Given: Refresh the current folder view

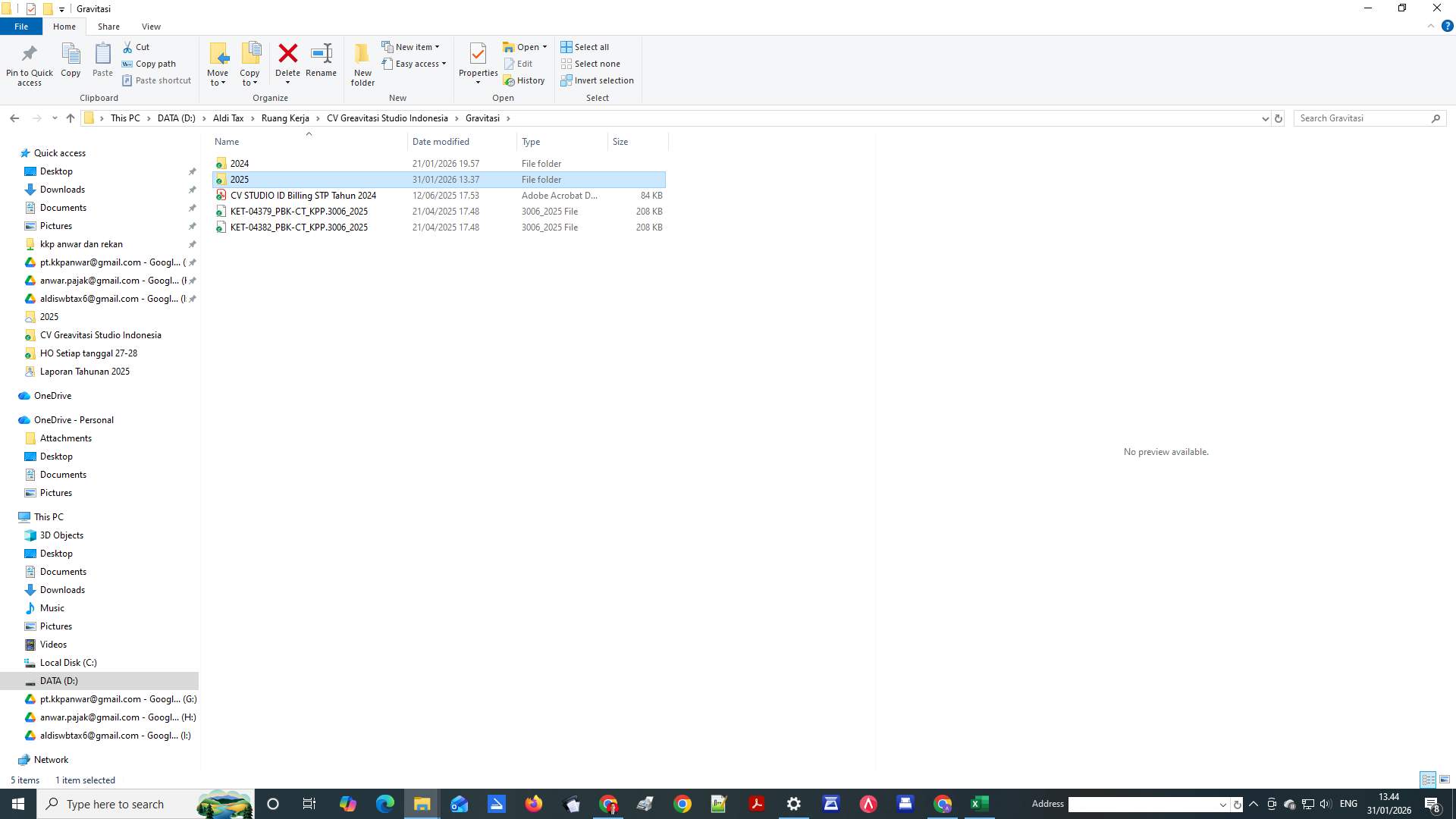Looking at the screenshot, I should pos(1279,118).
